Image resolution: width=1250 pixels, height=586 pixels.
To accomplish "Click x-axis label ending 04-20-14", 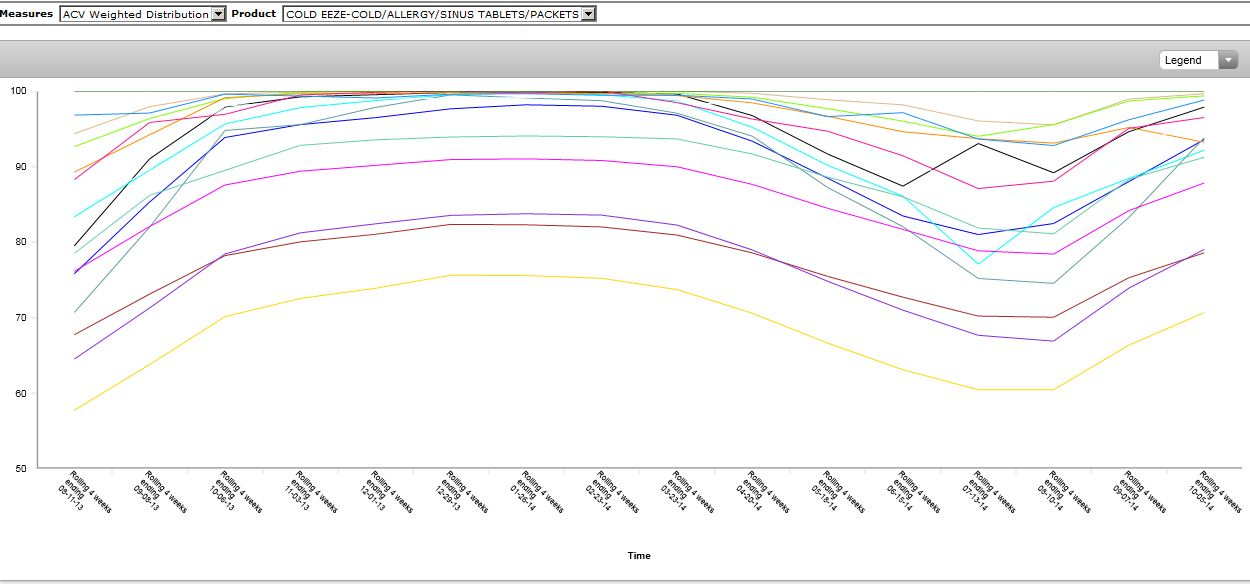I will click(762, 492).
